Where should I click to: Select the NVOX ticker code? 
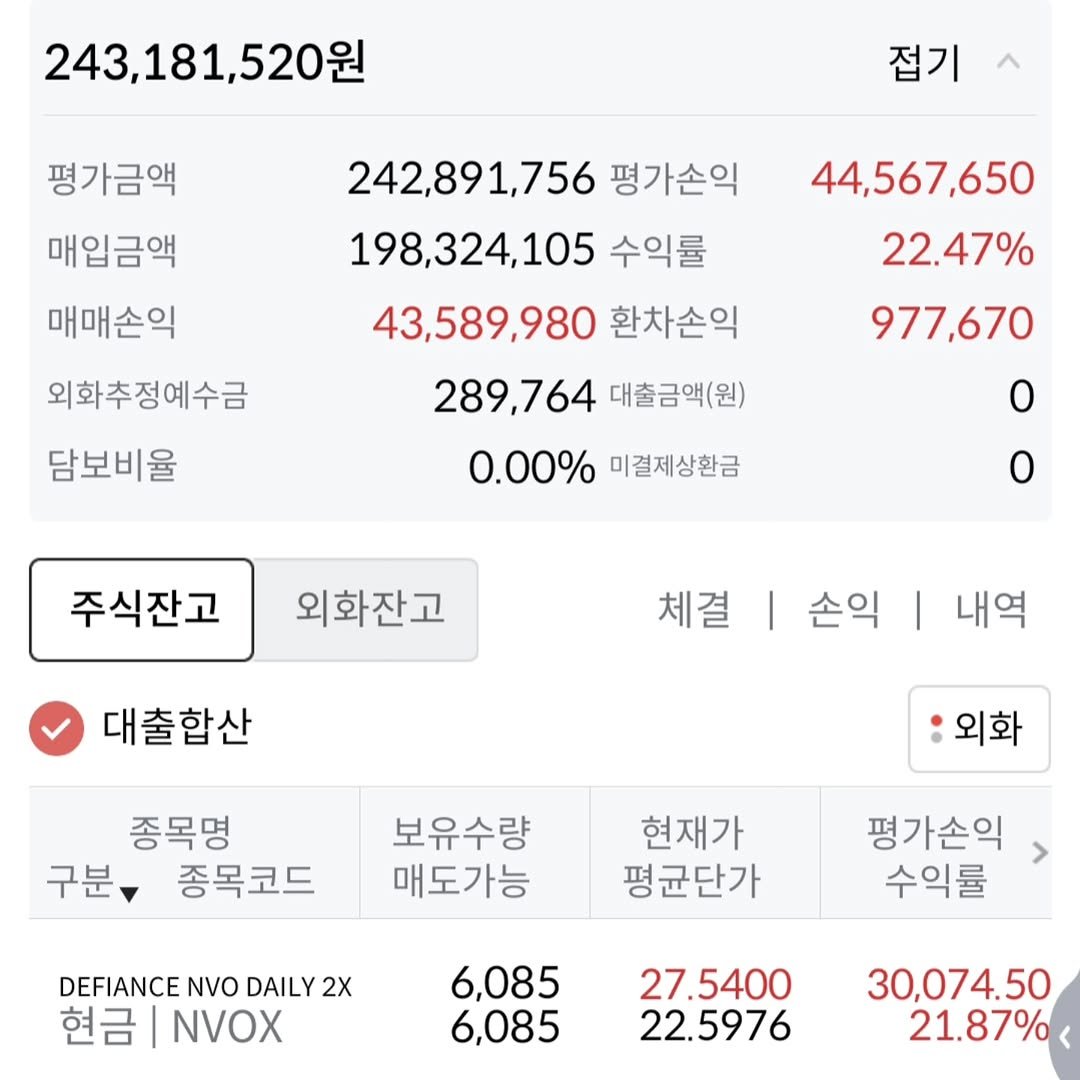tap(227, 1028)
